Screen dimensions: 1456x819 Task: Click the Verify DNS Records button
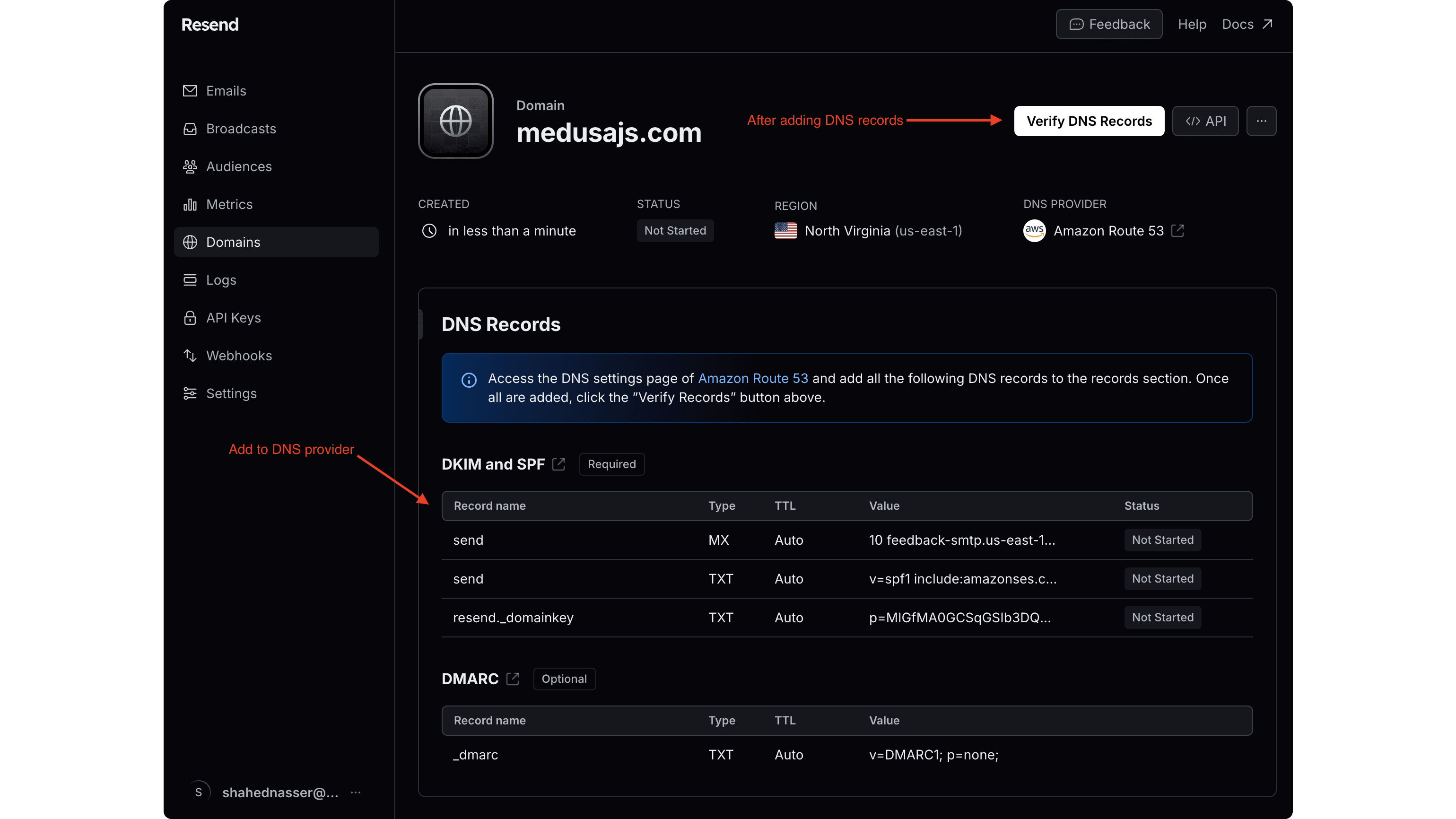tap(1089, 121)
